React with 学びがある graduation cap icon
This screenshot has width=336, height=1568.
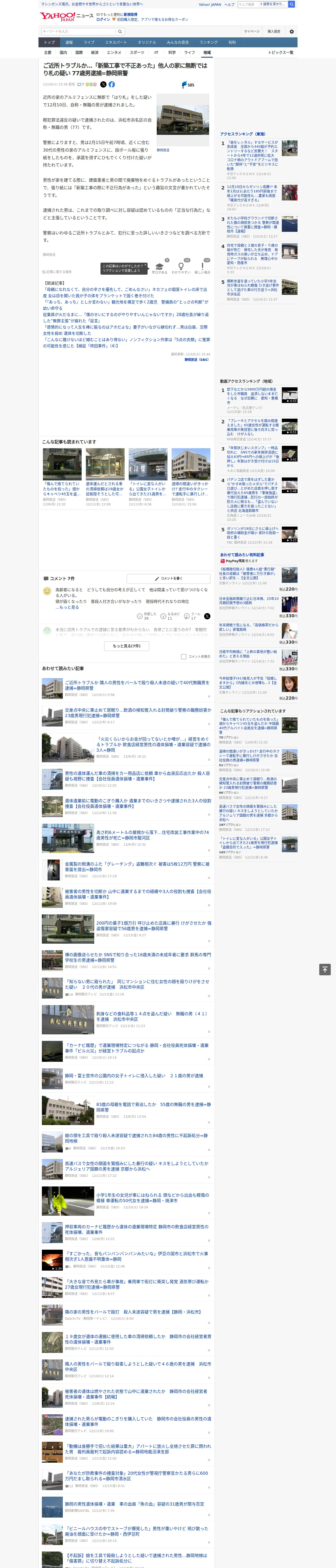(159, 266)
